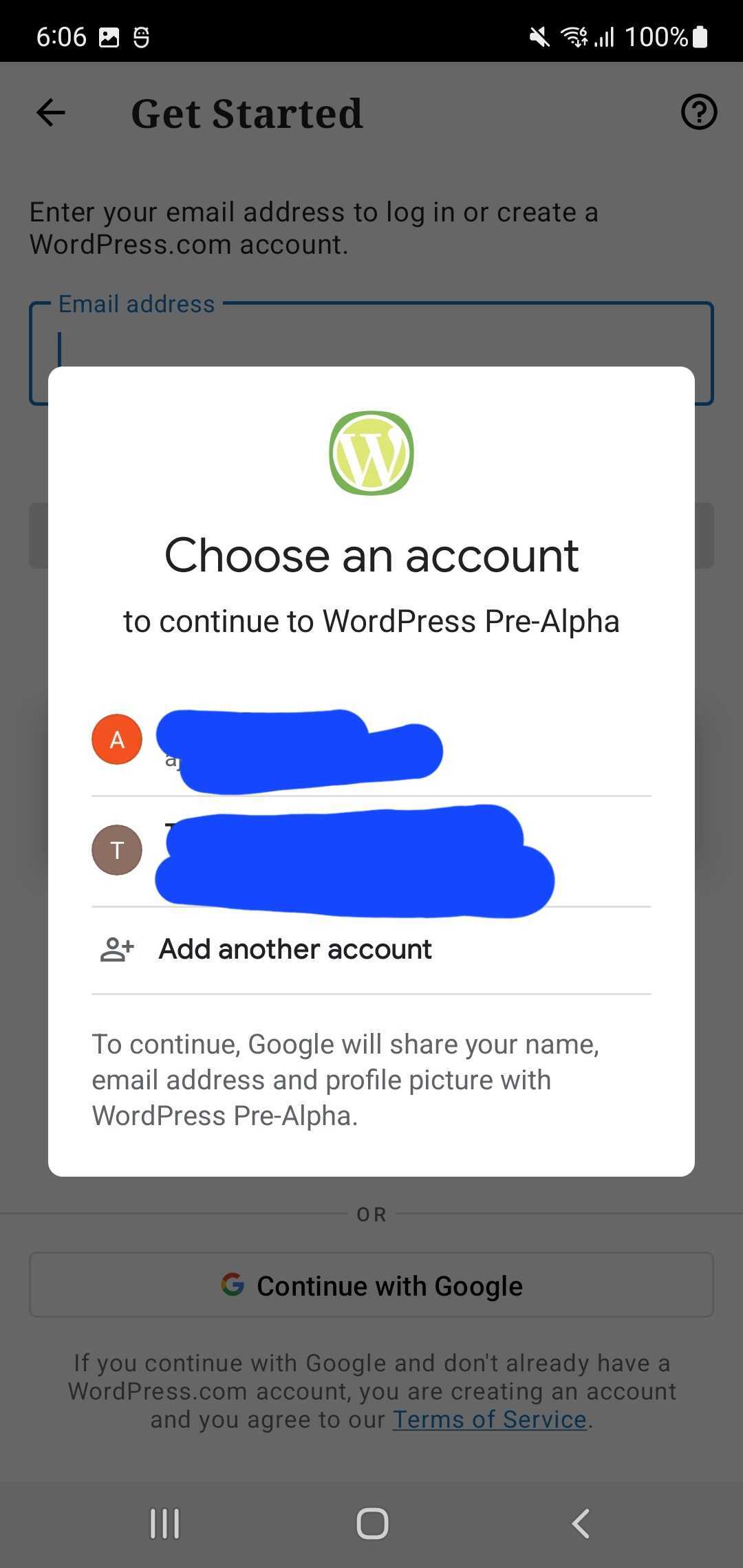Tap the back arrow beside Get Started
Screen dimensions: 743x1568
(x=51, y=113)
